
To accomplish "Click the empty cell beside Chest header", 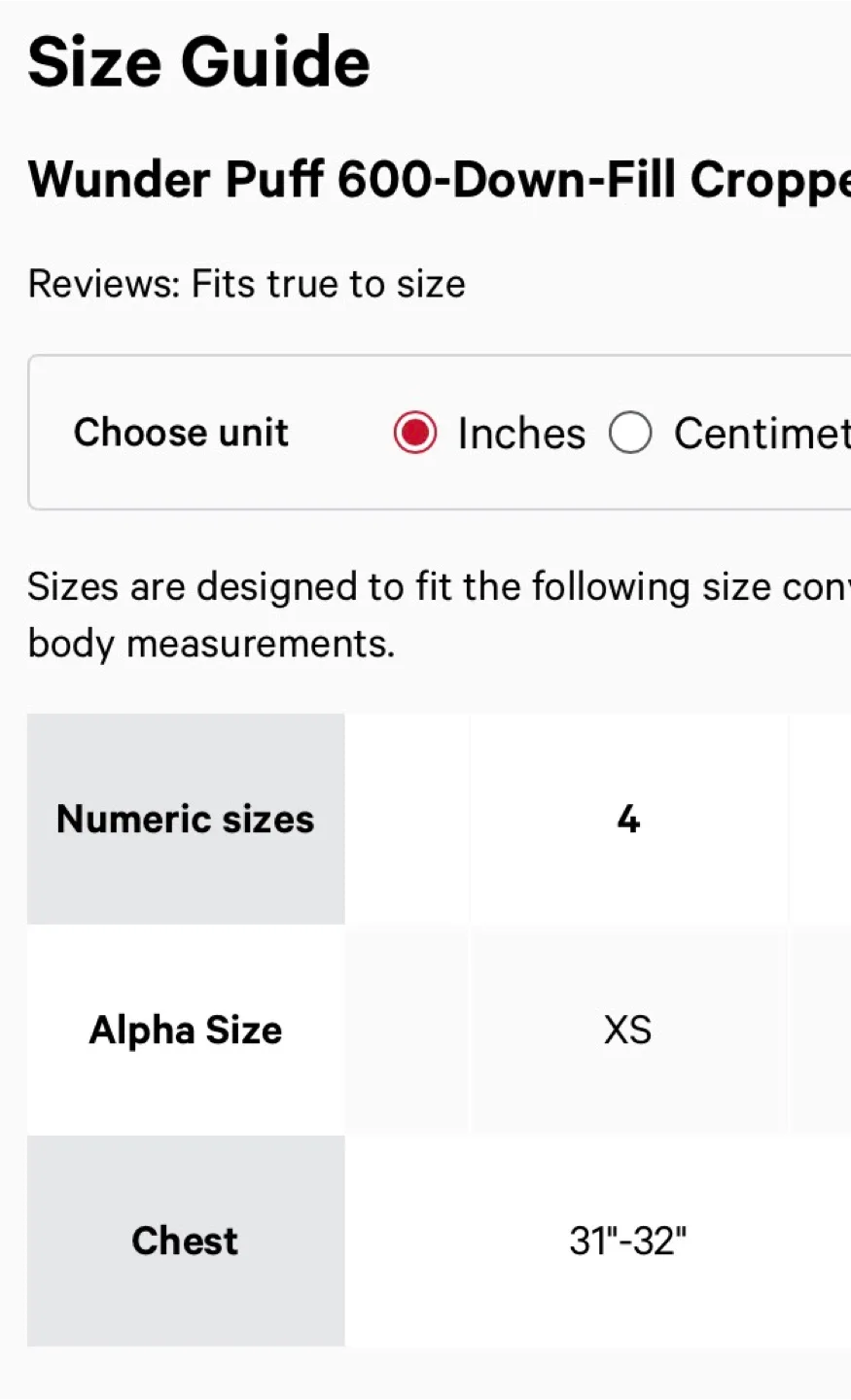I will (x=408, y=1241).
